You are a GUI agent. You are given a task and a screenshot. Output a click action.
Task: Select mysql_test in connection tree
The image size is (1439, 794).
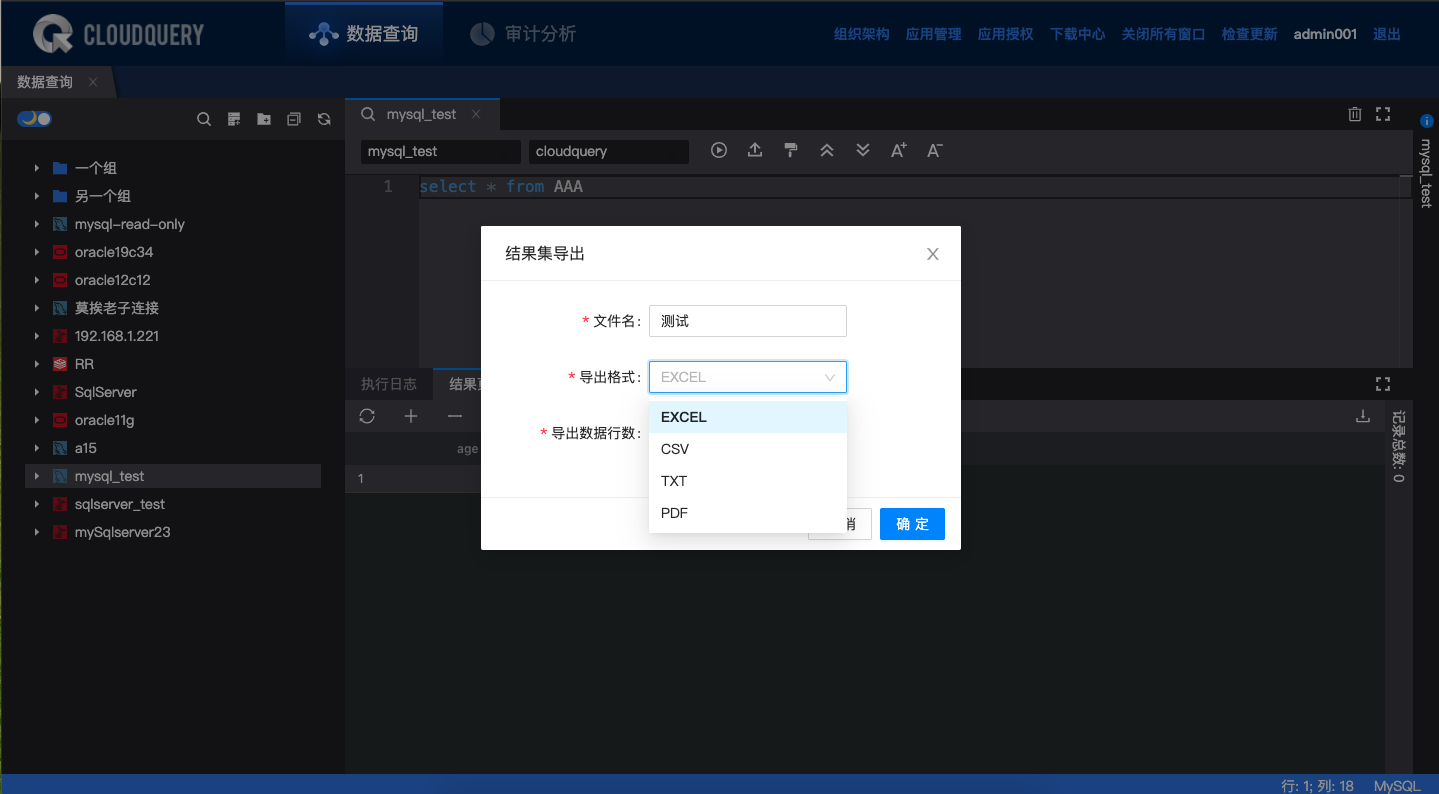point(173,476)
